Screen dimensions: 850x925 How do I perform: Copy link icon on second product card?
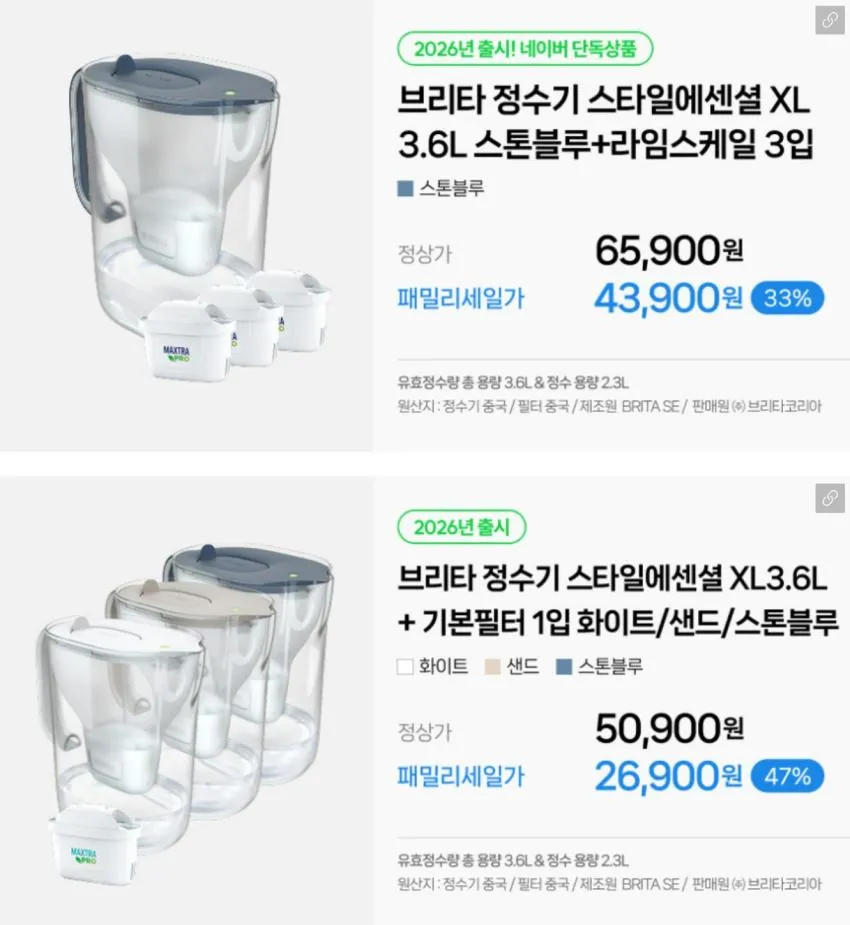[x=830, y=498]
